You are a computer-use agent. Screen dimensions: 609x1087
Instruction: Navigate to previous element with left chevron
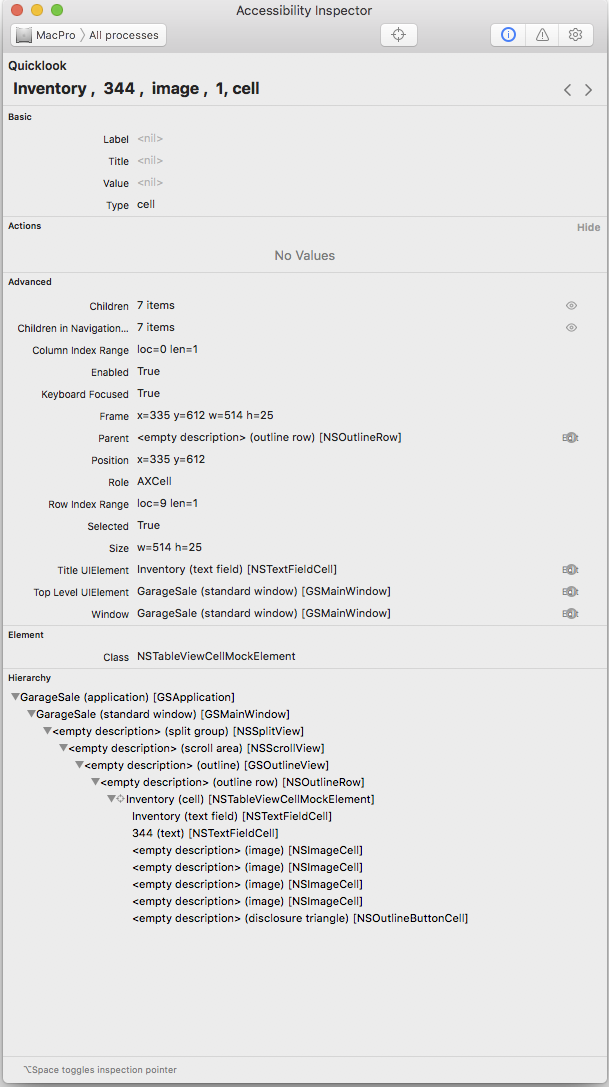pyautogui.click(x=568, y=90)
